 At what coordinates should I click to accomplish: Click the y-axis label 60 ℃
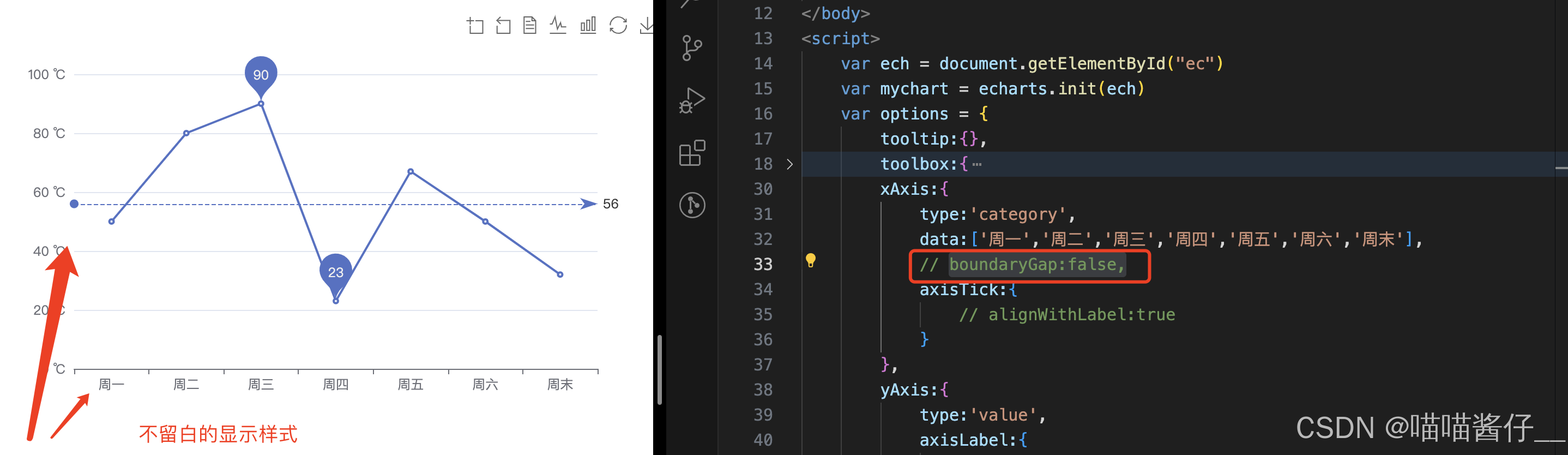point(49,193)
